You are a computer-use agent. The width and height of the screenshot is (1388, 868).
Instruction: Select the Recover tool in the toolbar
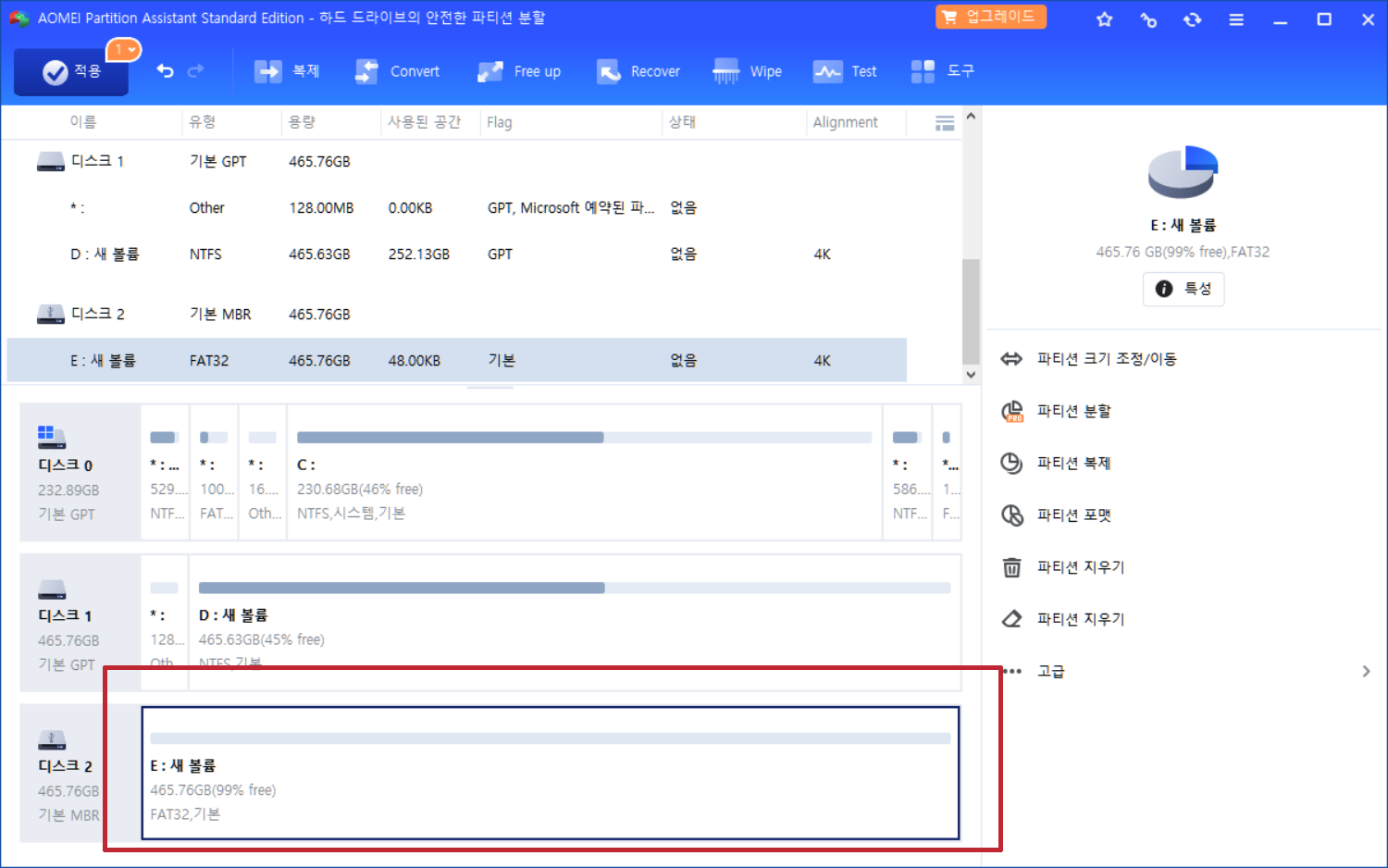[638, 70]
